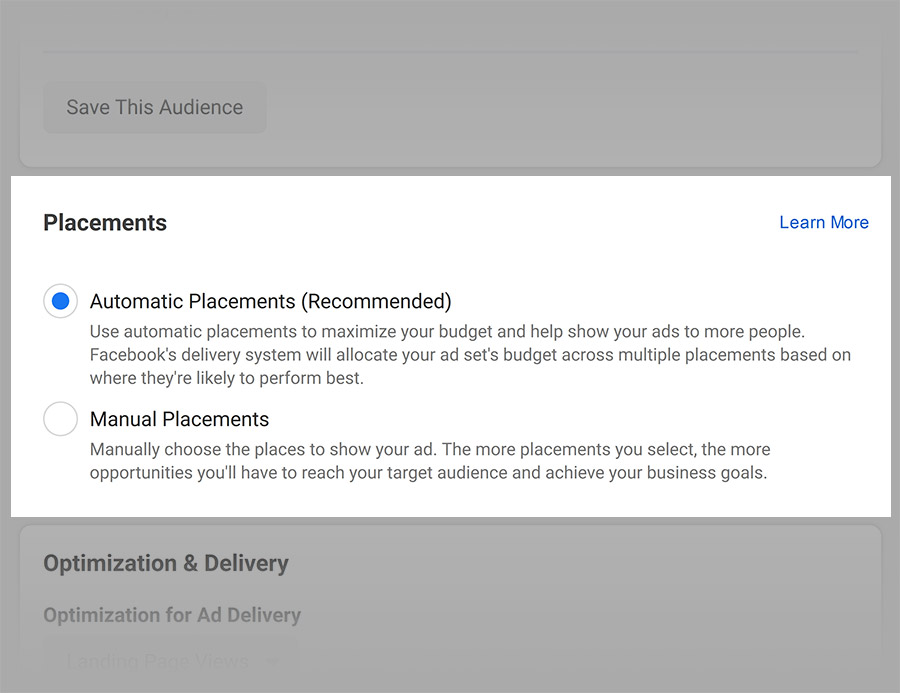Click the blue dot inside the selected radio
The width and height of the screenshot is (900, 693).
coord(60,301)
